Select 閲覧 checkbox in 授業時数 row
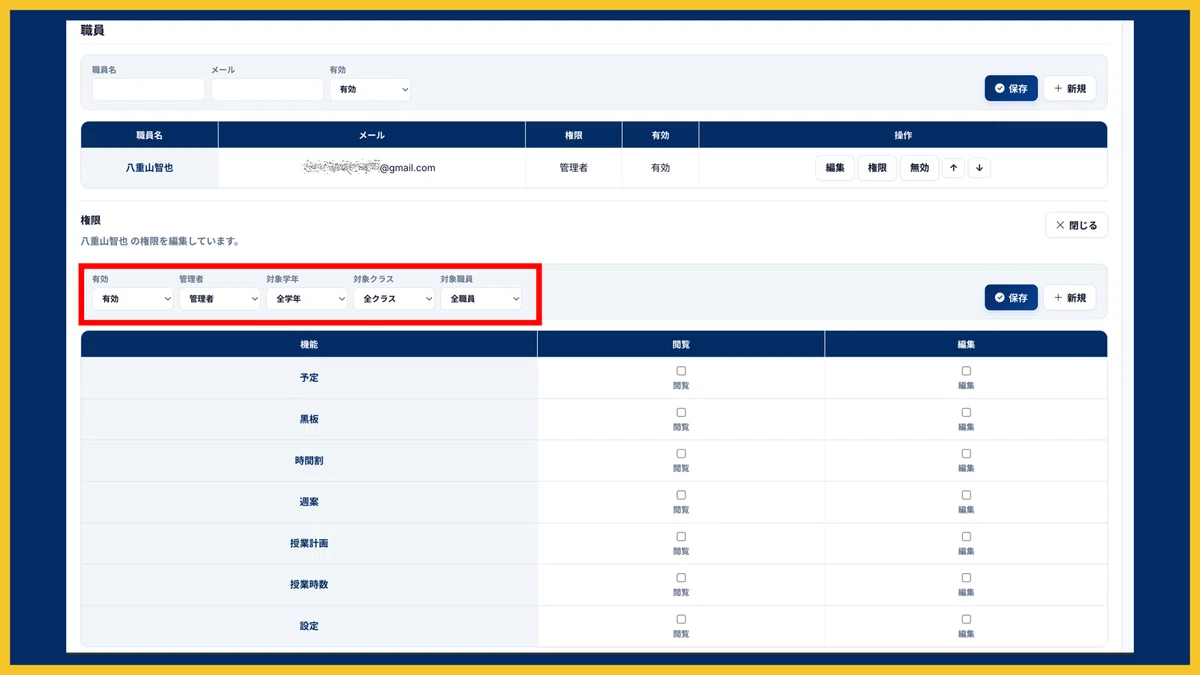Screen dimensions: 1200x675 [x=681, y=578]
